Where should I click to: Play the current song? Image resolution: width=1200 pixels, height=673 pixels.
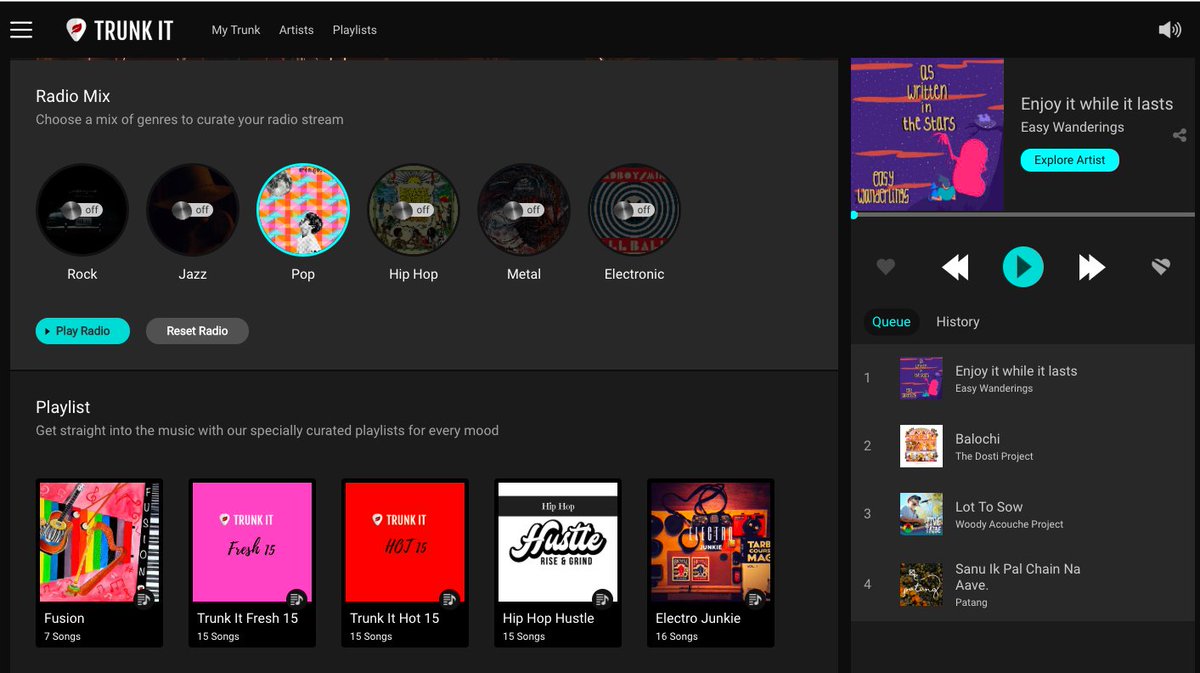(1023, 267)
